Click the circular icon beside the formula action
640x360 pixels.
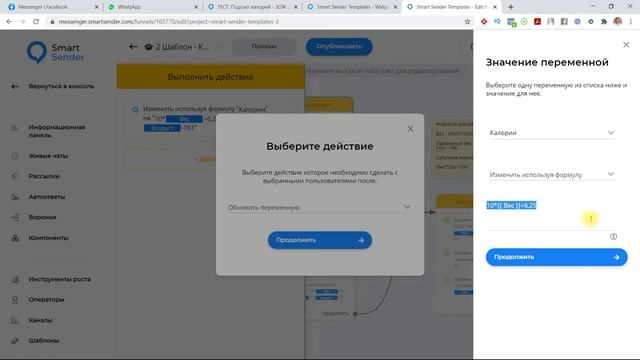point(135,109)
